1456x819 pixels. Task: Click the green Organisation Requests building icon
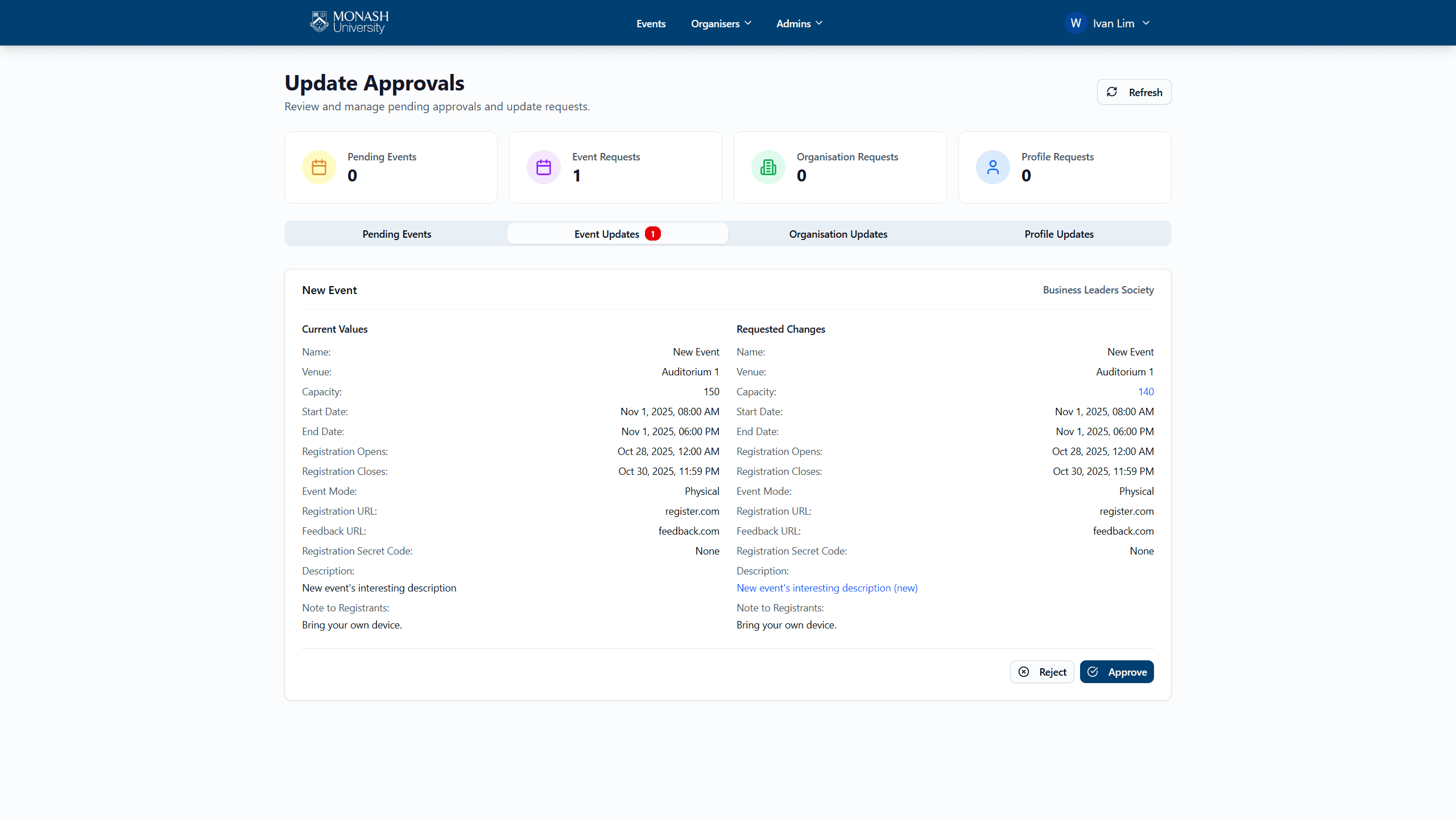point(768,167)
